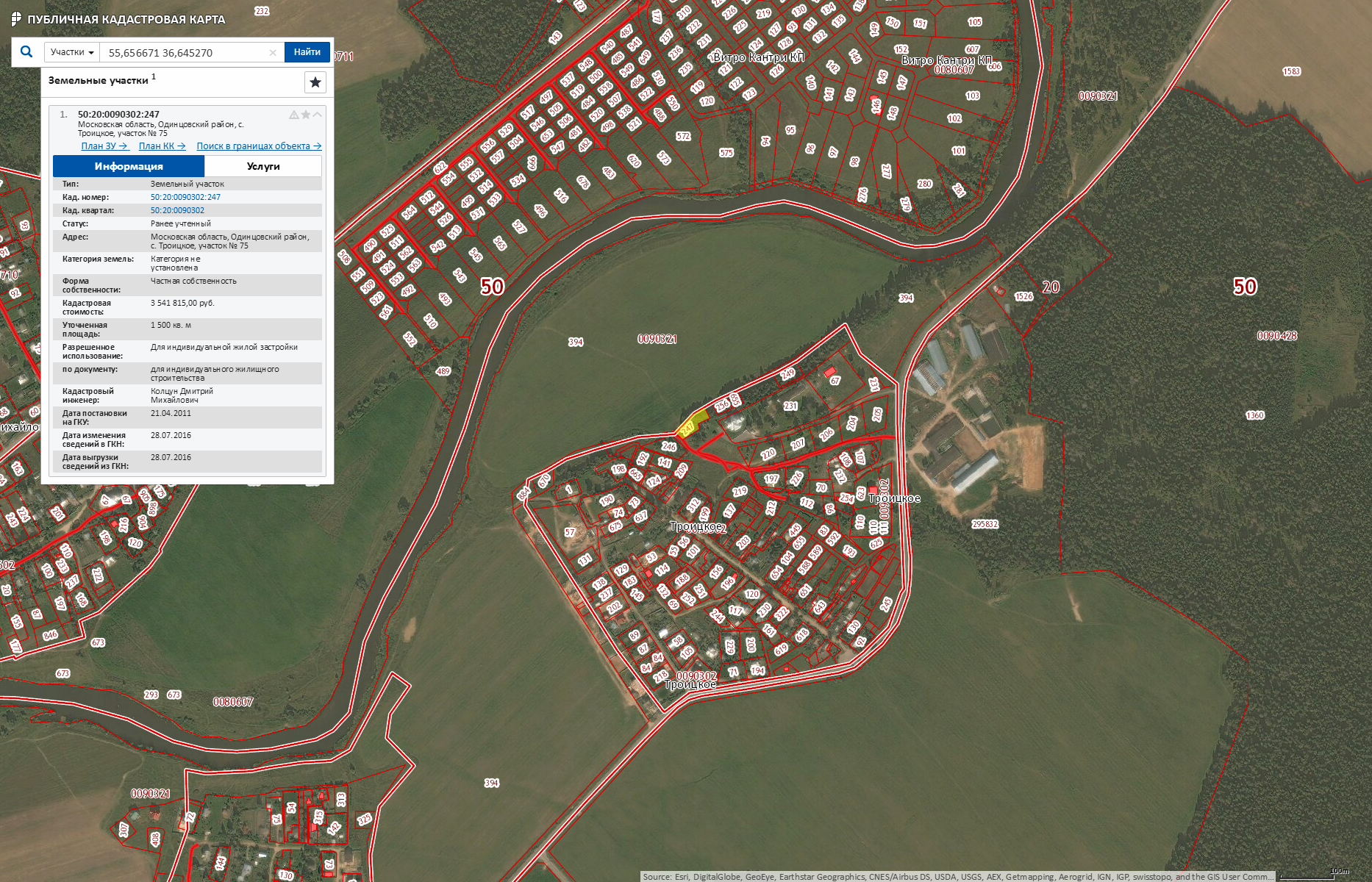
Task: Click map parcel label 249
Action: click(787, 373)
